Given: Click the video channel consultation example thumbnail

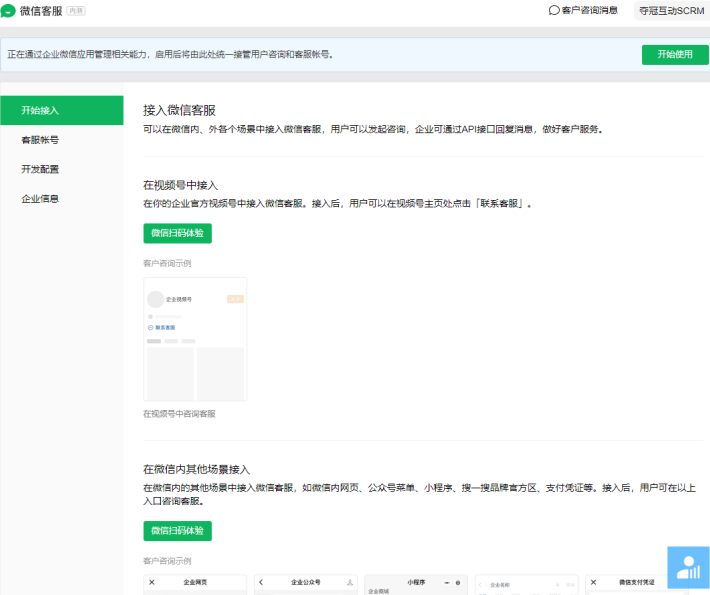Looking at the screenshot, I should [x=195, y=339].
